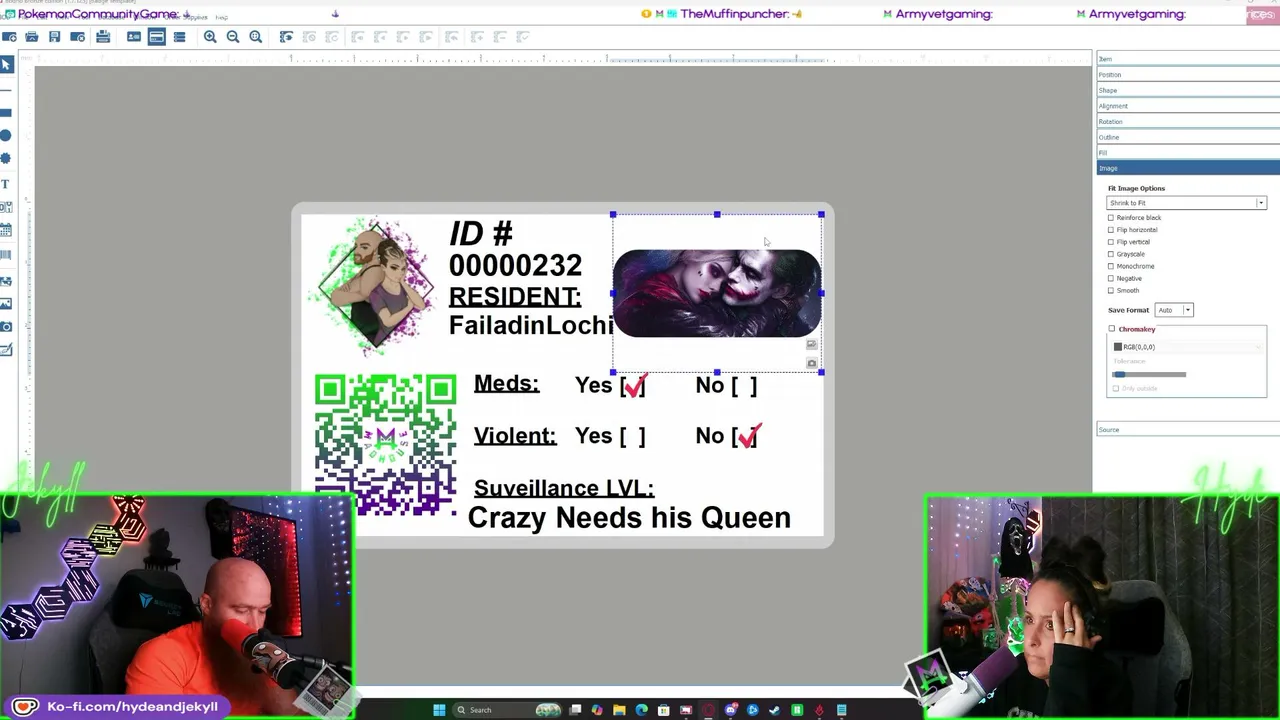1280x720 pixels.
Task: Expand the Outline properties section
Action: coord(1188,137)
